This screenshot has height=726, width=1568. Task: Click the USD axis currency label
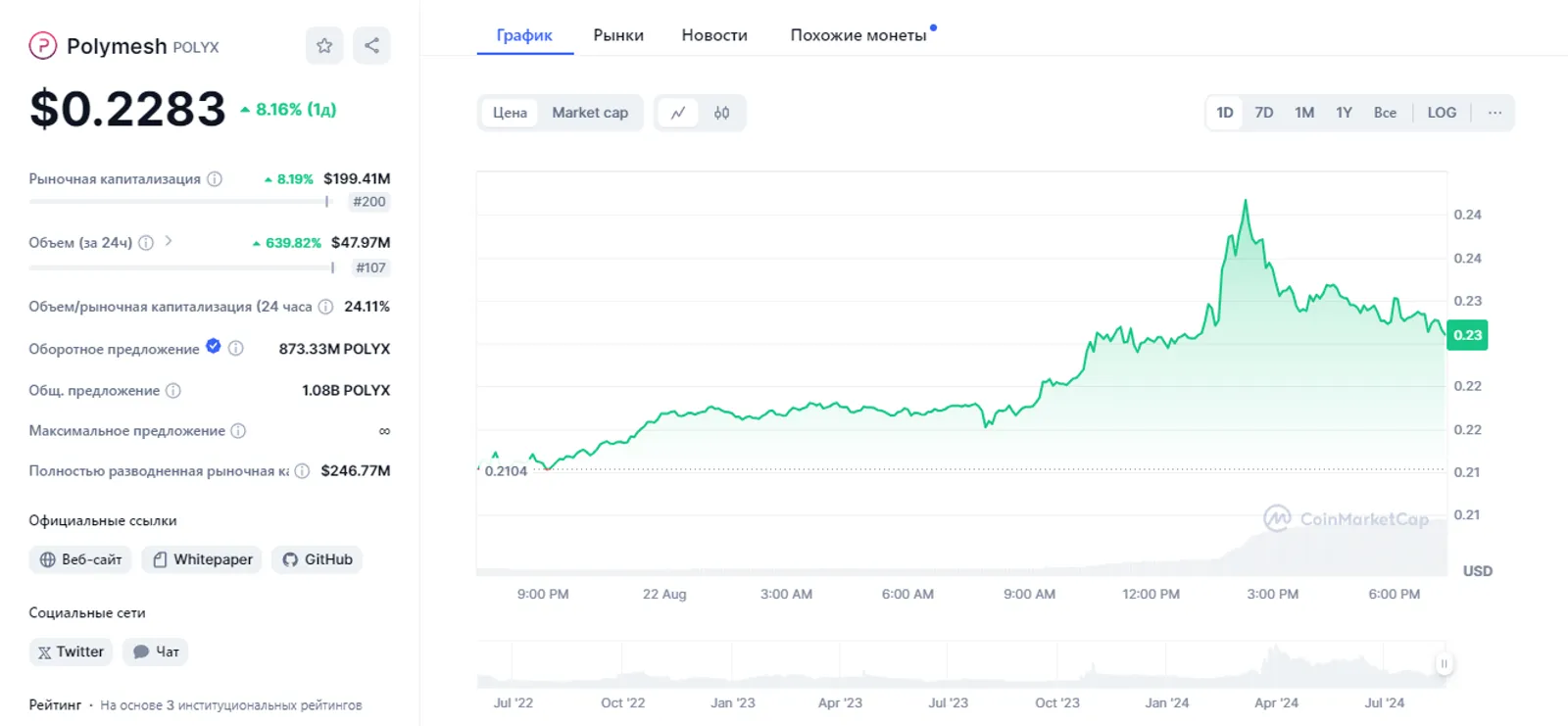[x=1478, y=571]
